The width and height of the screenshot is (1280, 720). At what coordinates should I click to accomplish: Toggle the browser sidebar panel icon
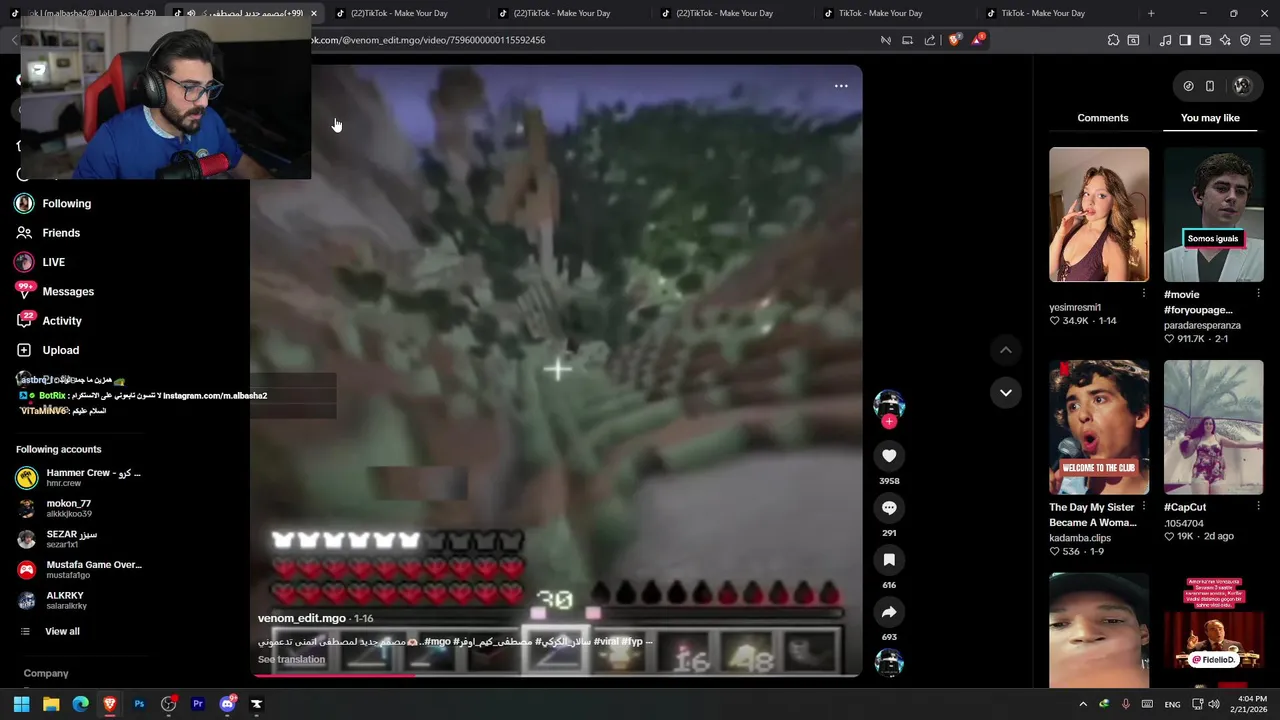(1185, 40)
